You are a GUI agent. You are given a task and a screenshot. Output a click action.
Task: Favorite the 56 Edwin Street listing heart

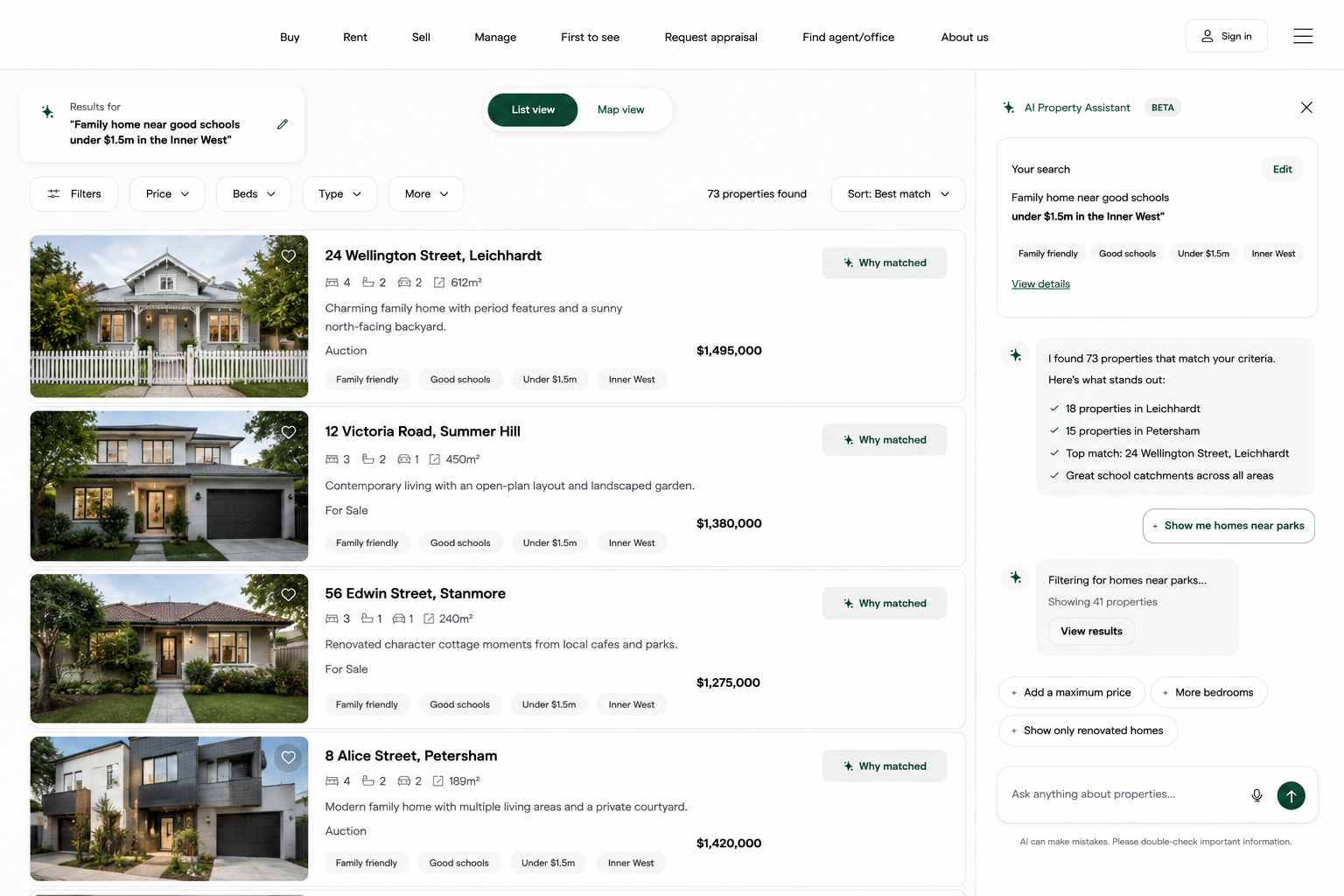[x=289, y=595]
